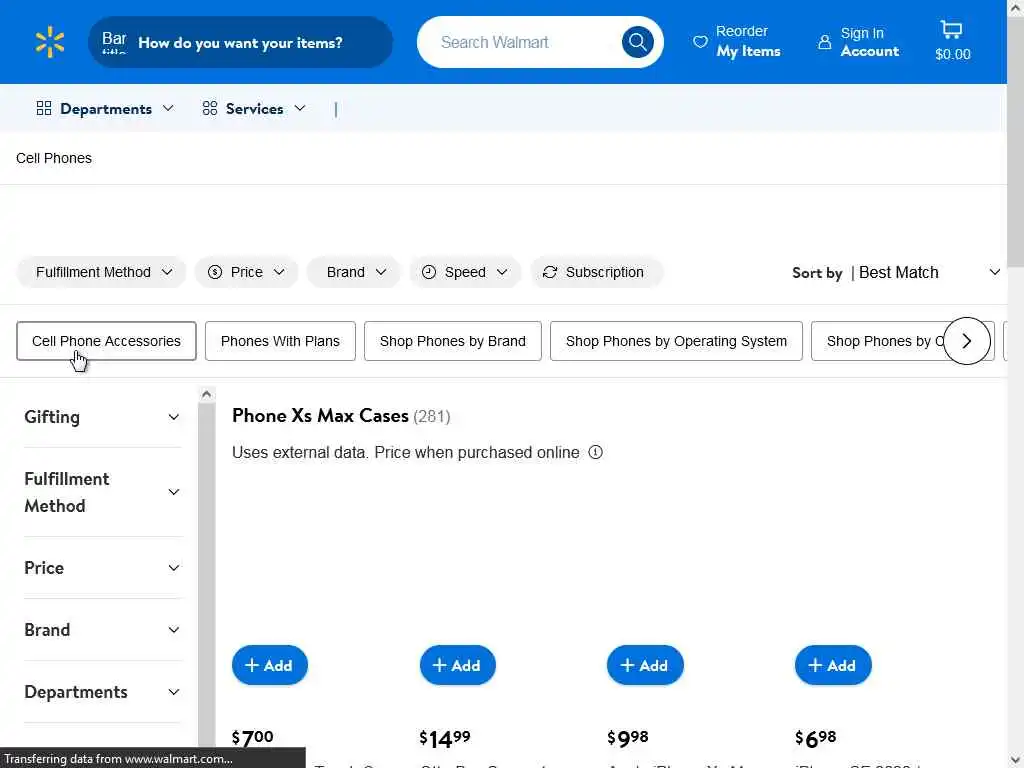This screenshot has height=768, width=1024.
Task: Expand the Price sidebar section
Action: click(x=102, y=568)
